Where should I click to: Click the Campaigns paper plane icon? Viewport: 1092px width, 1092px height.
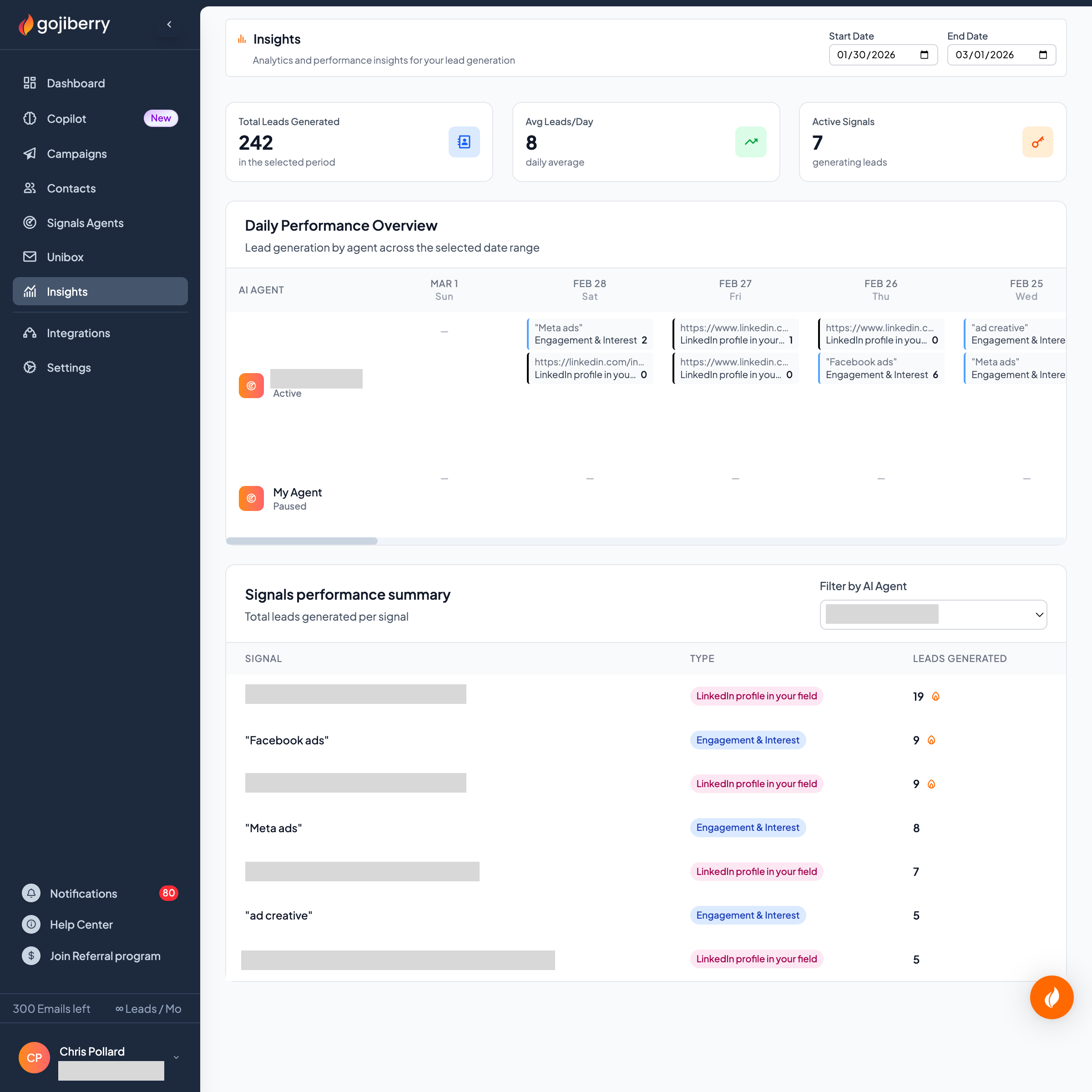(30, 154)
